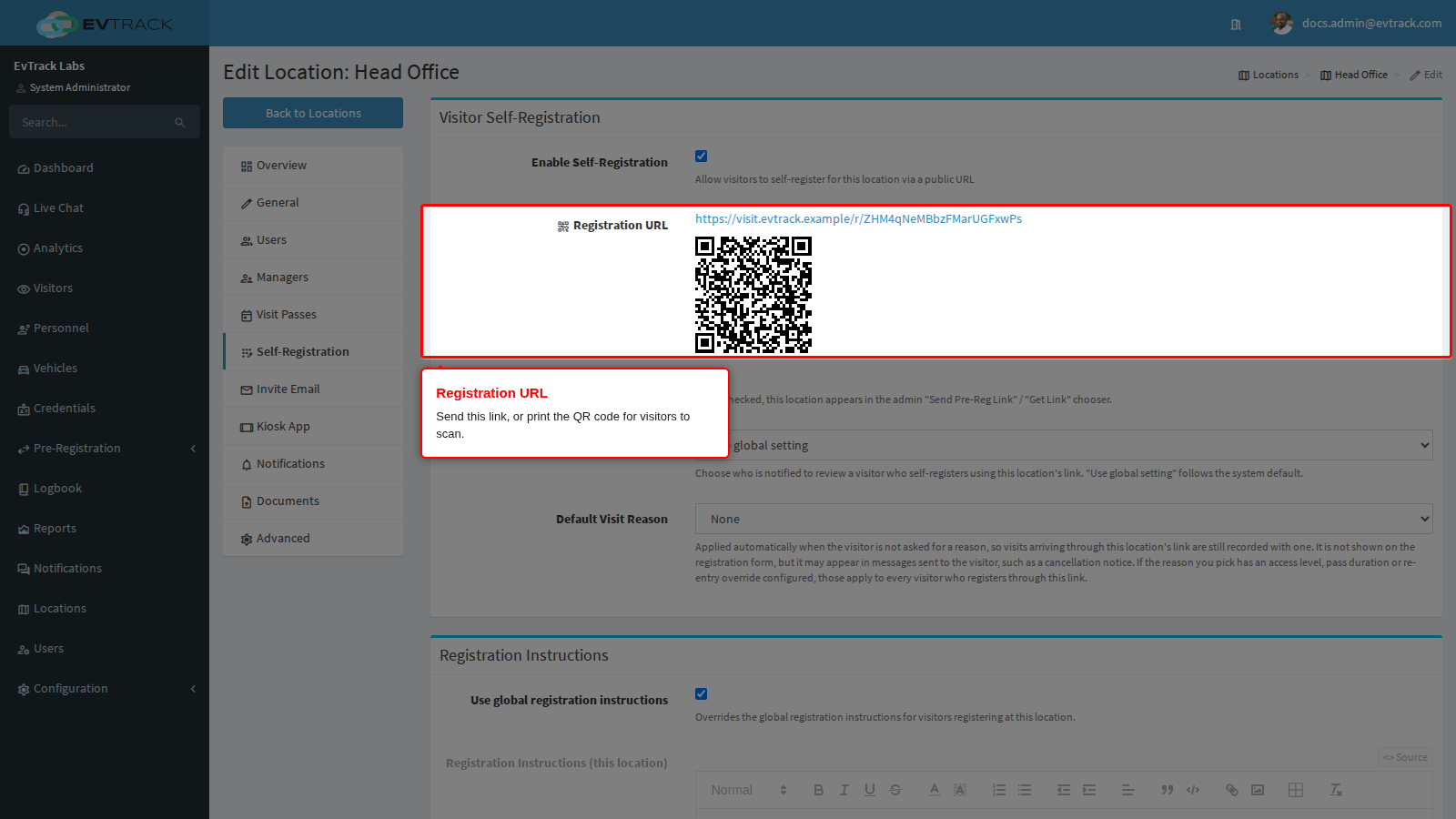
Task: Expand Pre-Registration sidebar menu
Action: (x=105, y=449)
